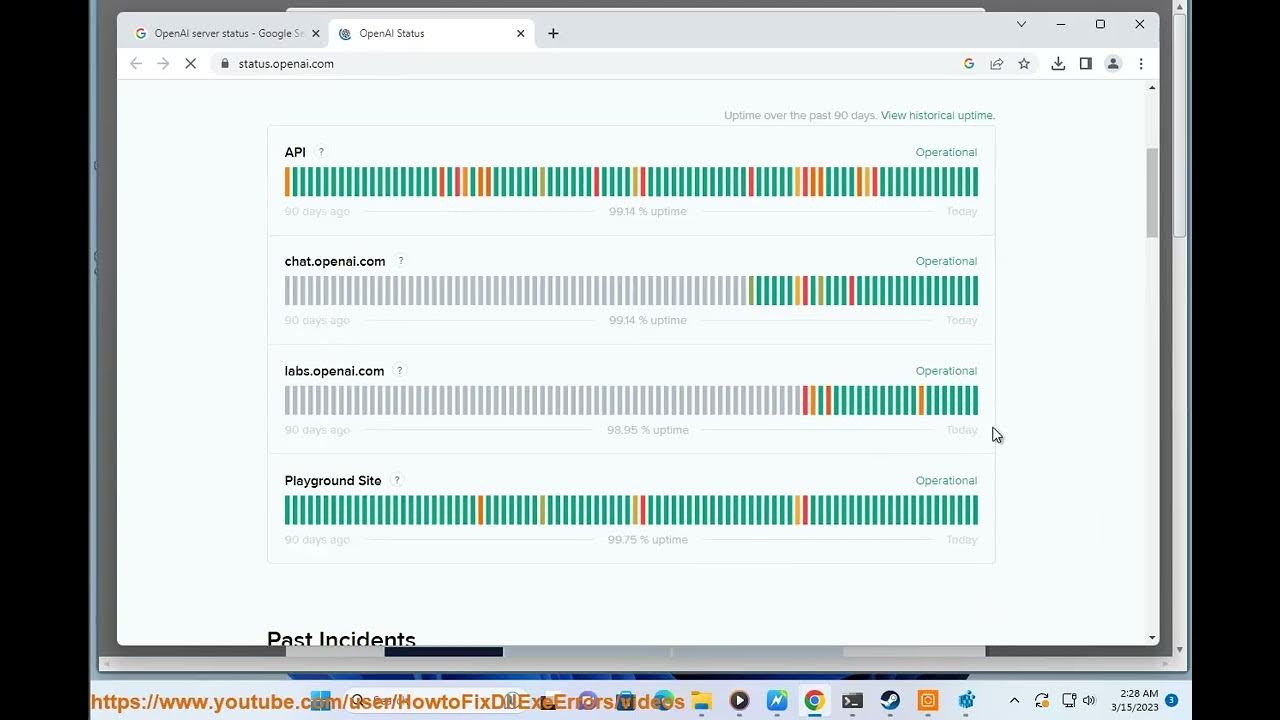Click the first orange bar in the API uptime chart

[287, 182]
